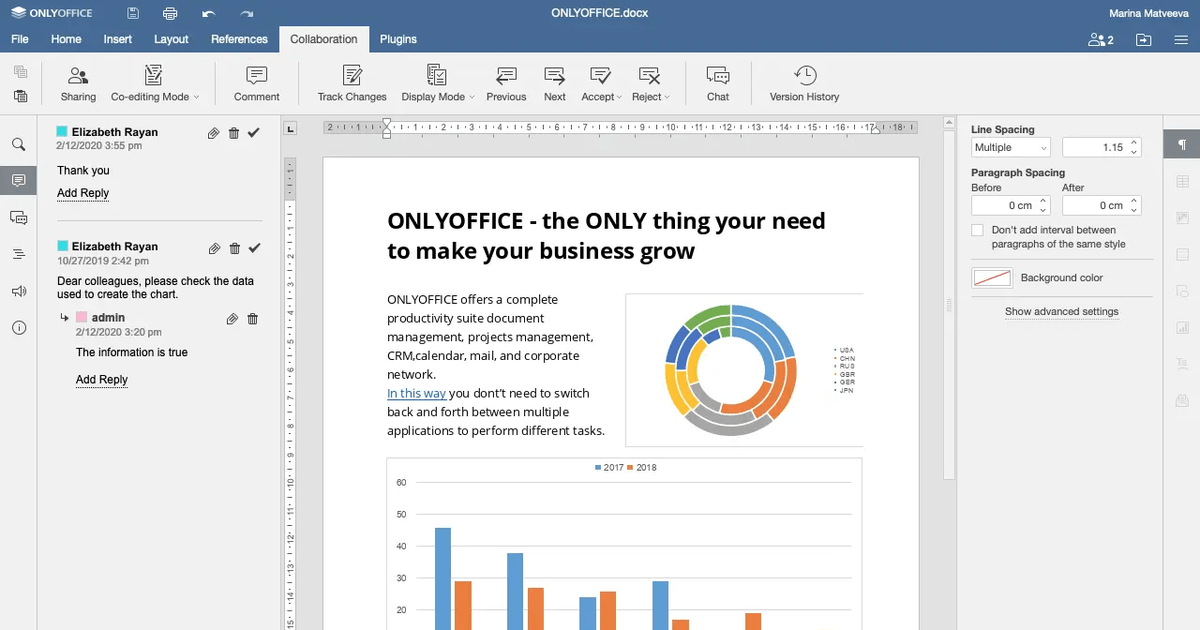
Task: Pick the paragraph Background color swatch
Action: pos(992,278)
